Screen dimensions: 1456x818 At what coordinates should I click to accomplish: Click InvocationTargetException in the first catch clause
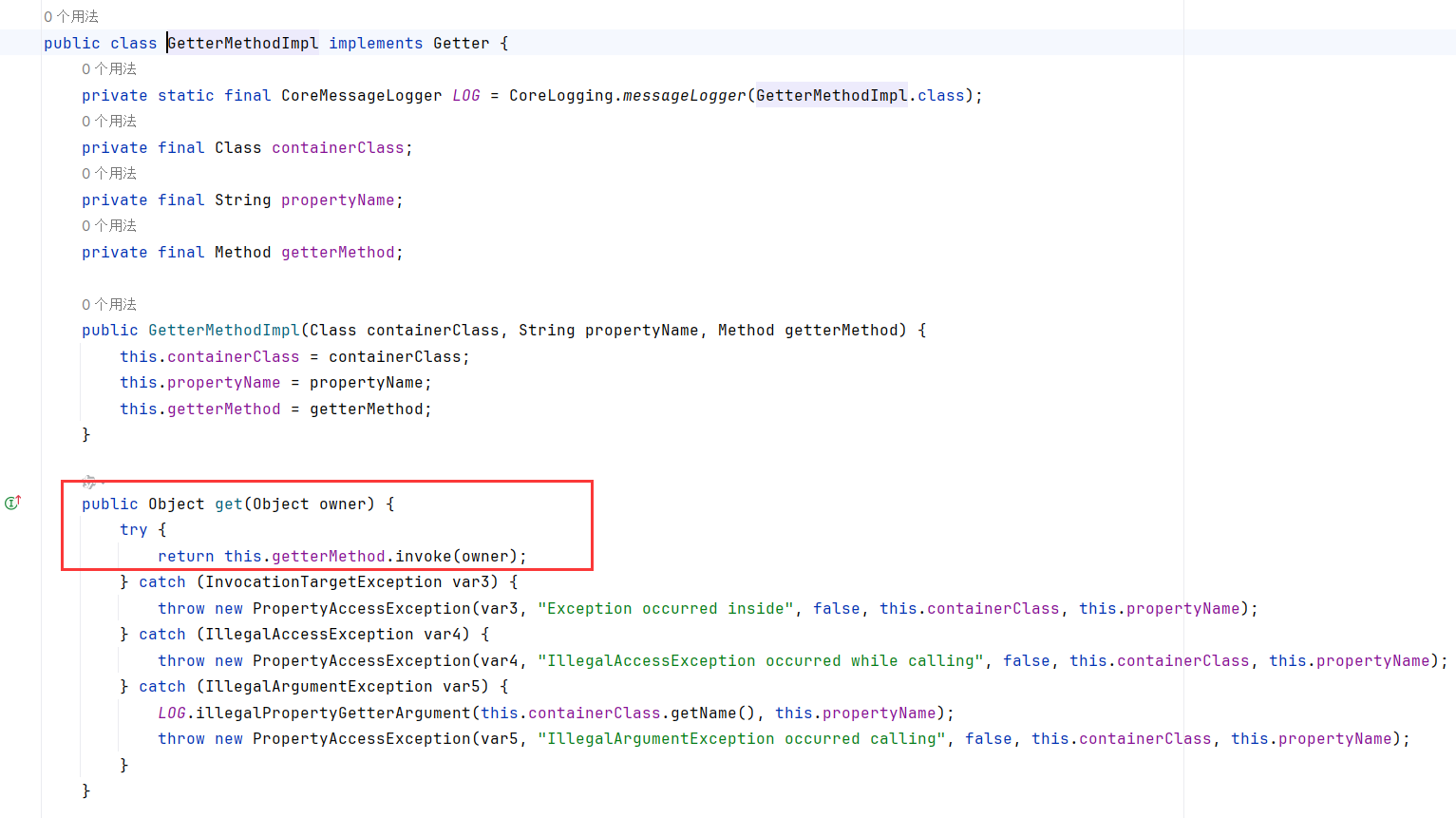pos(323,582)
